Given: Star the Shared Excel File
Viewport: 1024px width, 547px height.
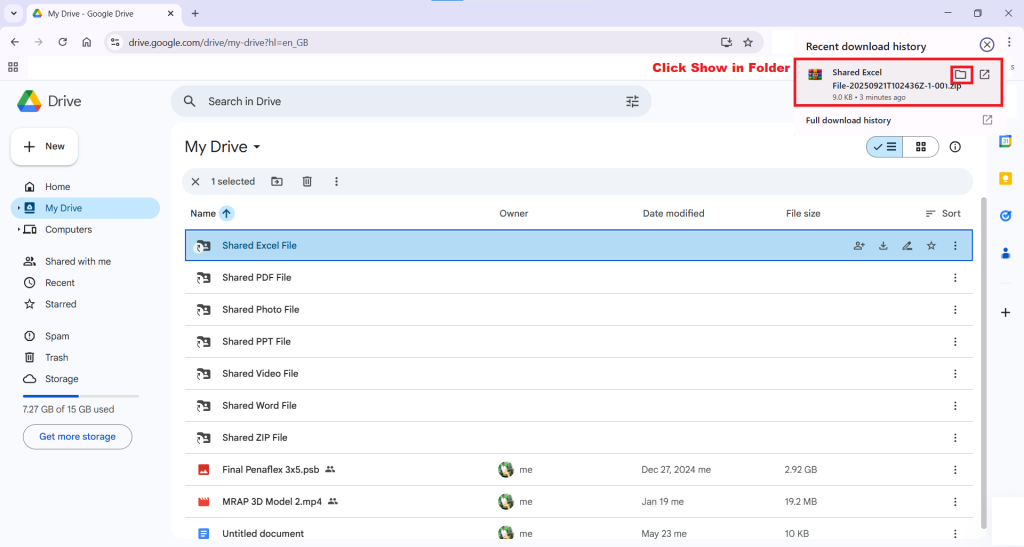Looking at the screenshot, I should [x=931, y=246].
